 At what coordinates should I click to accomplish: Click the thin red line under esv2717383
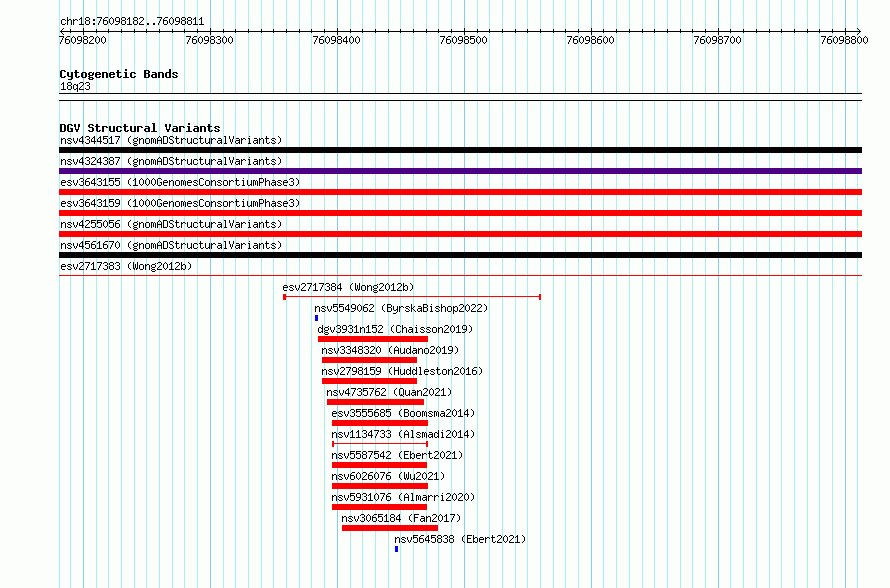point(460,276)
